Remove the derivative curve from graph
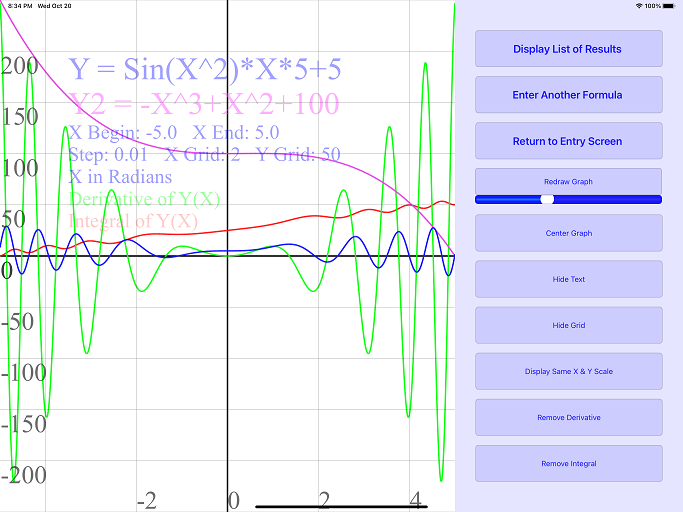Image resolution: width=683 pixels, height=512 pixels. pyautogui.click(x=568, y=417)
